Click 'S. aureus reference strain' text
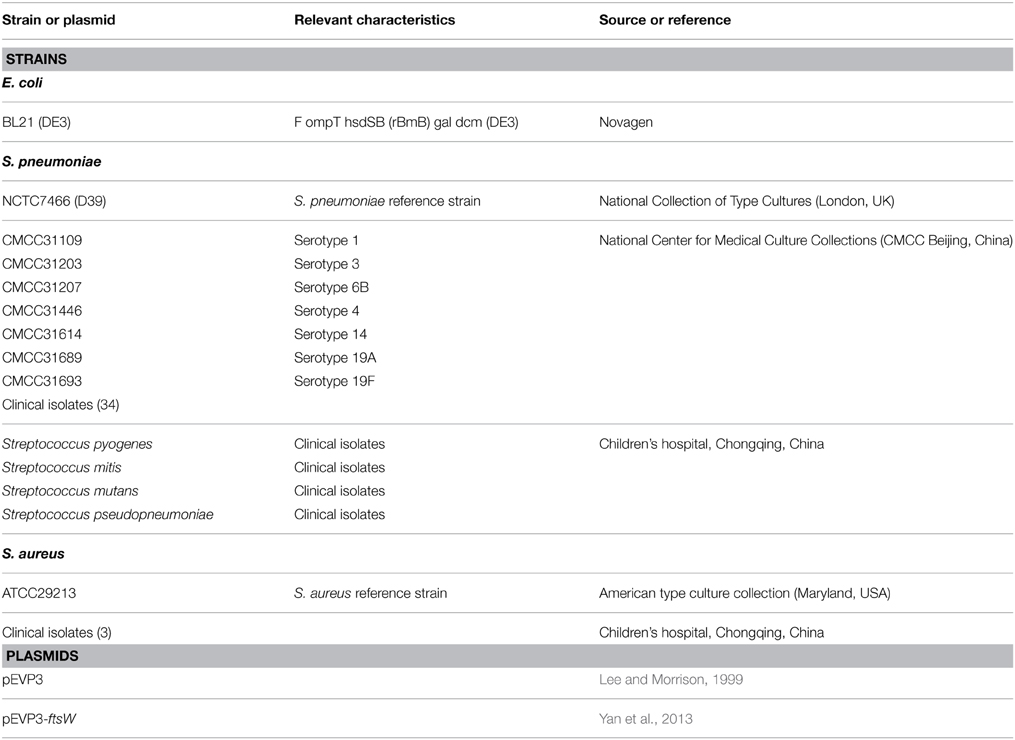 [370, 593]
